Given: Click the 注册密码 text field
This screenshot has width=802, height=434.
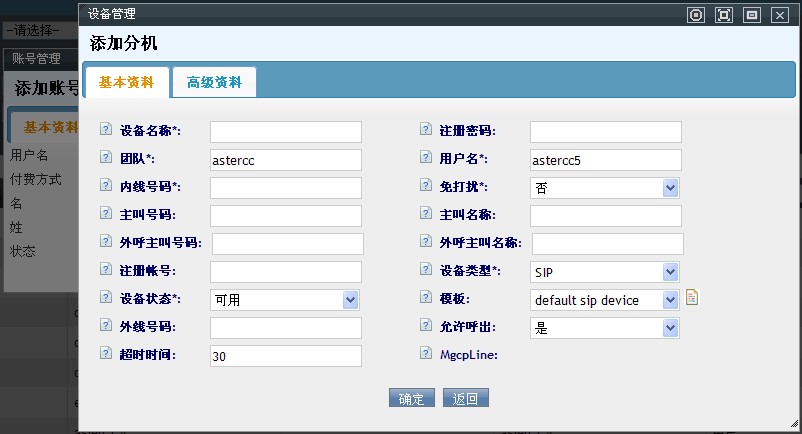Looking at the screenshot, I should tap(605, 132).
